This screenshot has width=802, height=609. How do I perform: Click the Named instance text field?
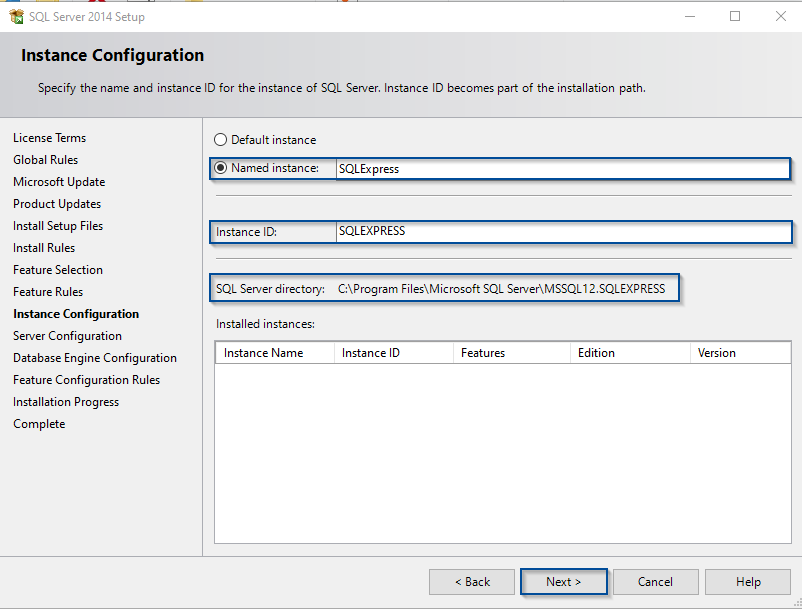560,169
